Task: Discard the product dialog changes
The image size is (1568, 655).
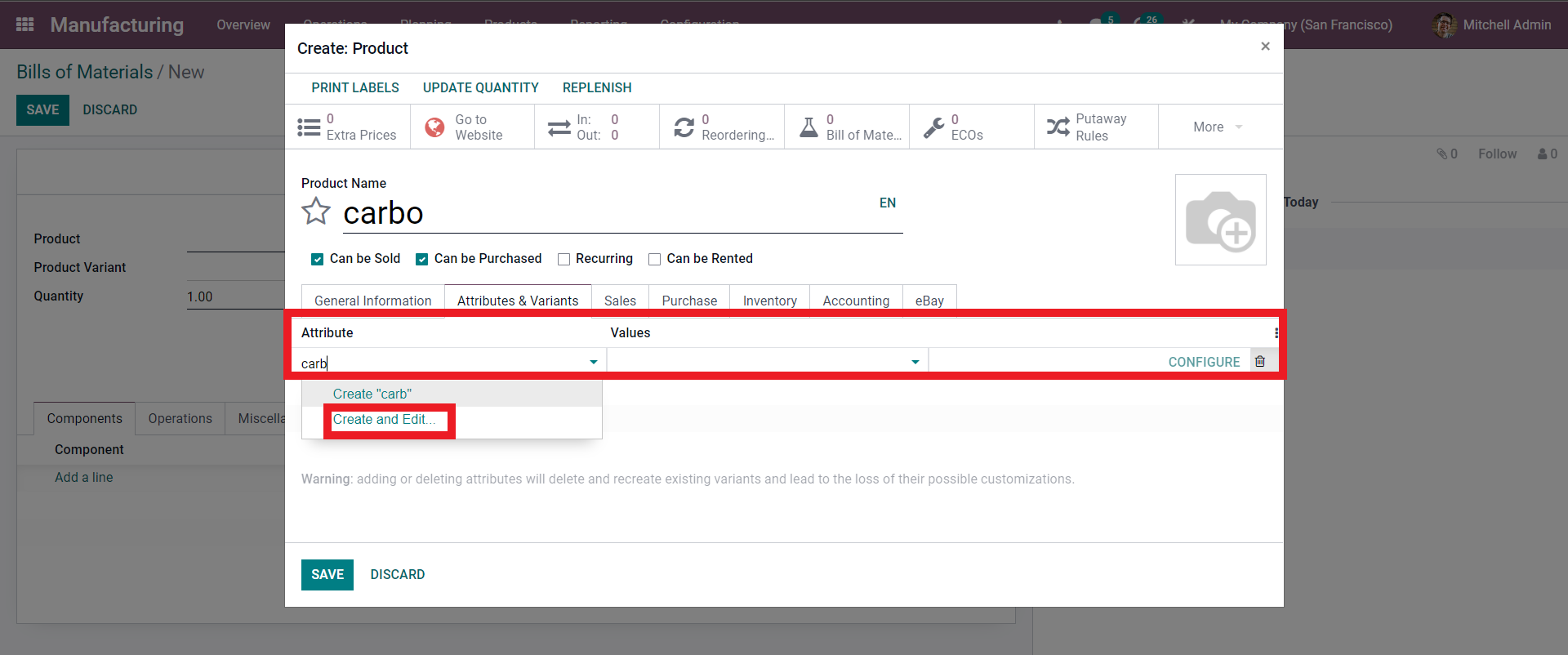Action: 398,575
